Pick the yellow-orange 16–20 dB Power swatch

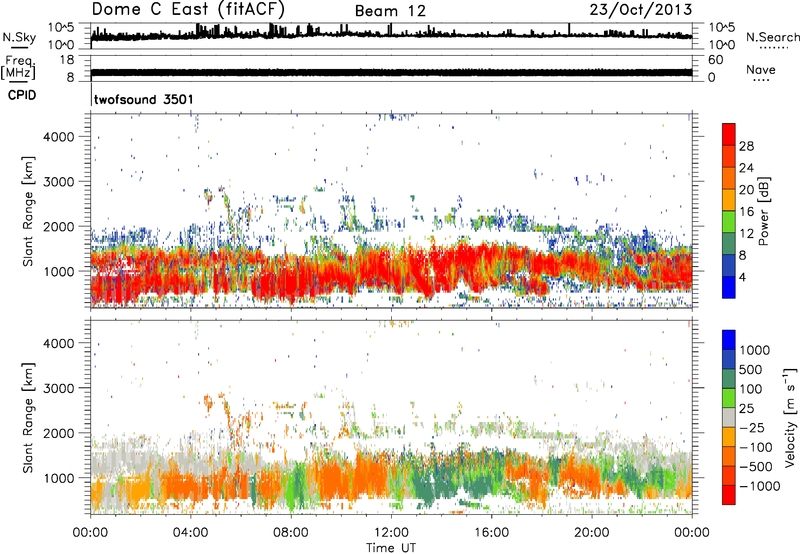729,199
